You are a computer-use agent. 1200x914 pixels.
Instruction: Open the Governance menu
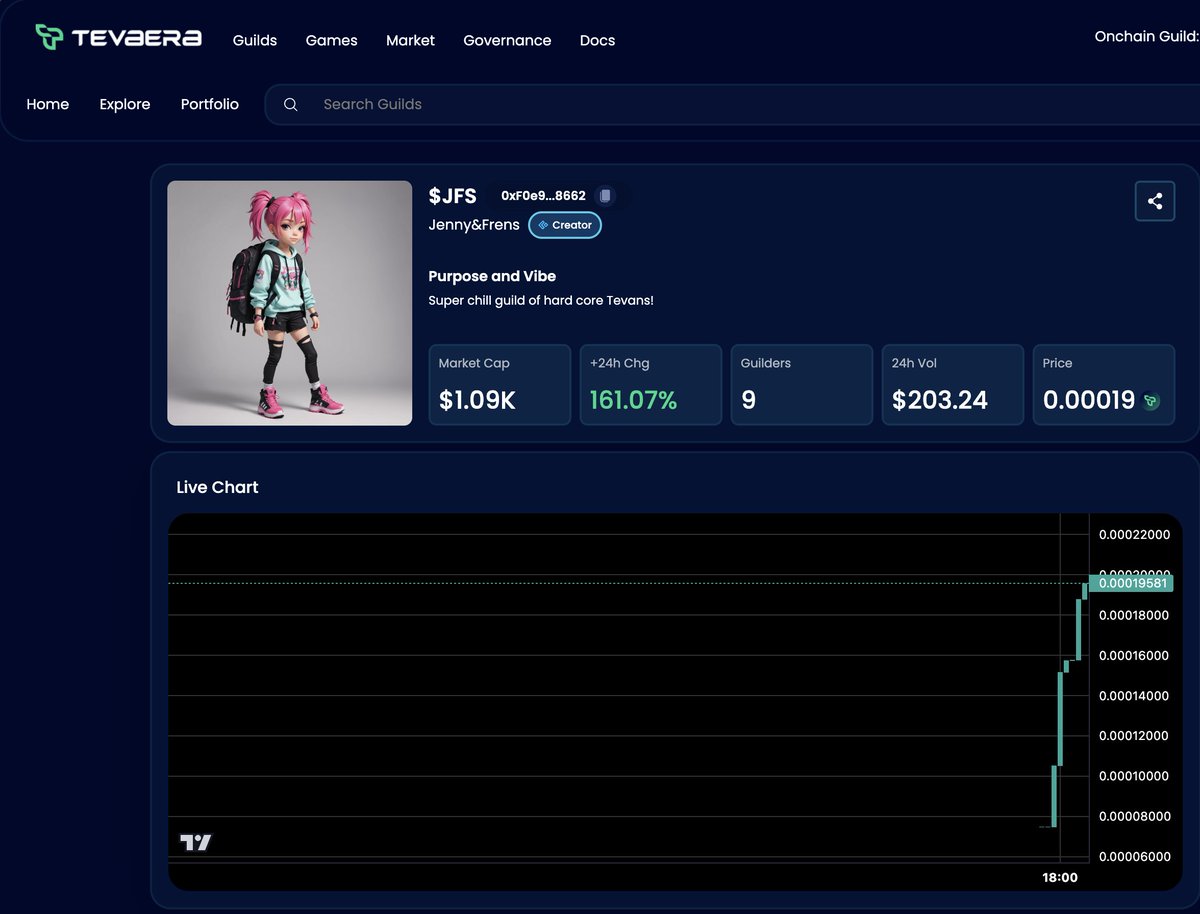click(x=507, y=40)
